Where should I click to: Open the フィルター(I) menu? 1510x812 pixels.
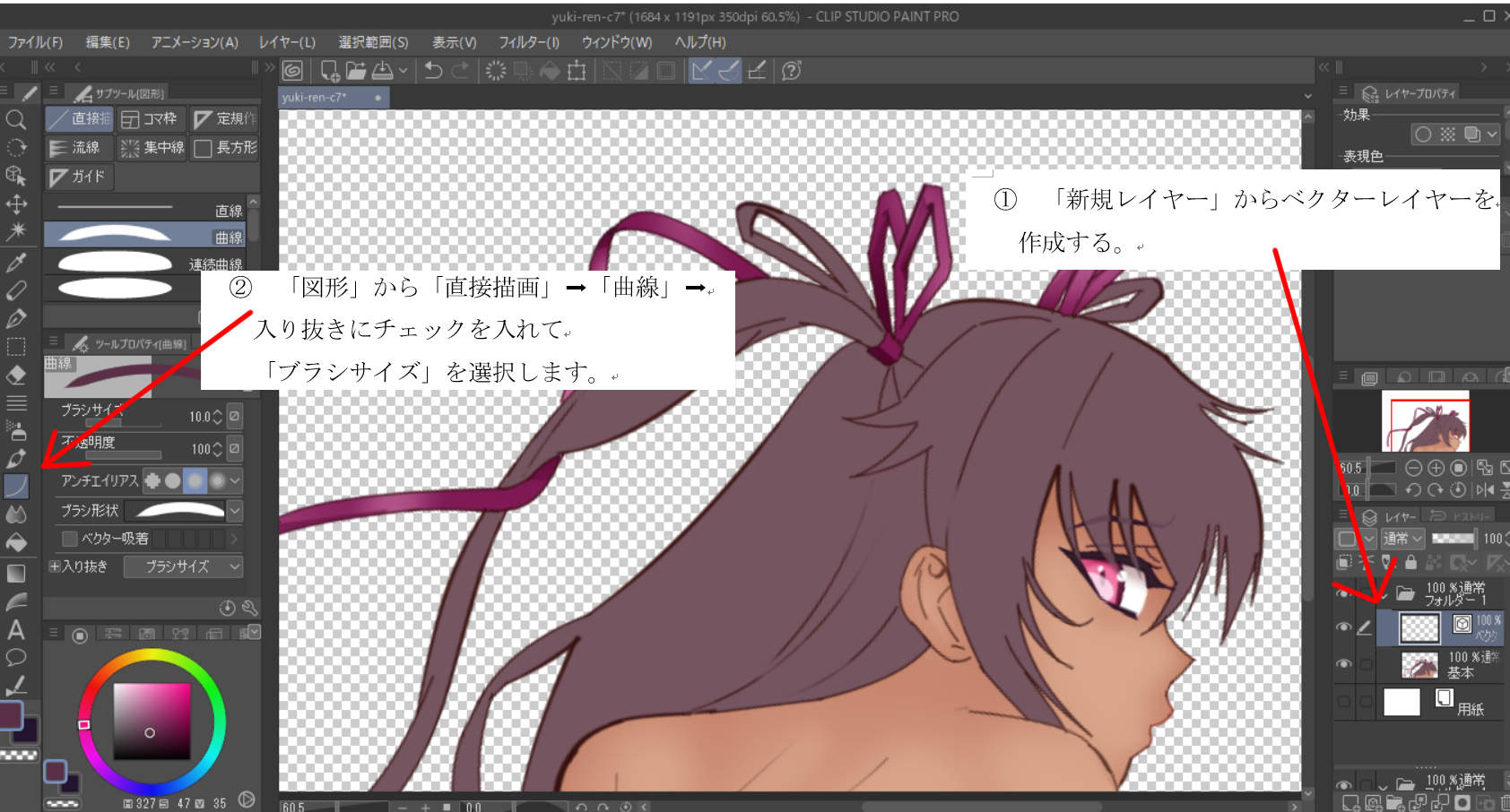[529, 42]
